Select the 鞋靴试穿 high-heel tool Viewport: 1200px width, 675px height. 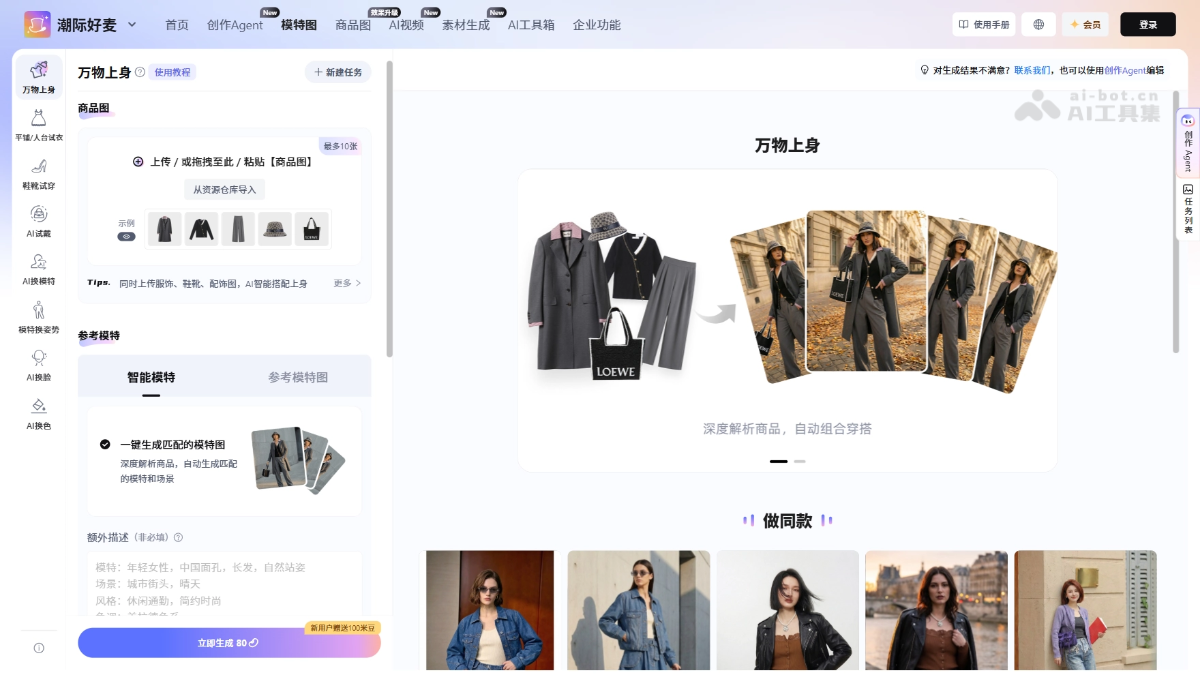(x=38, y=173)
